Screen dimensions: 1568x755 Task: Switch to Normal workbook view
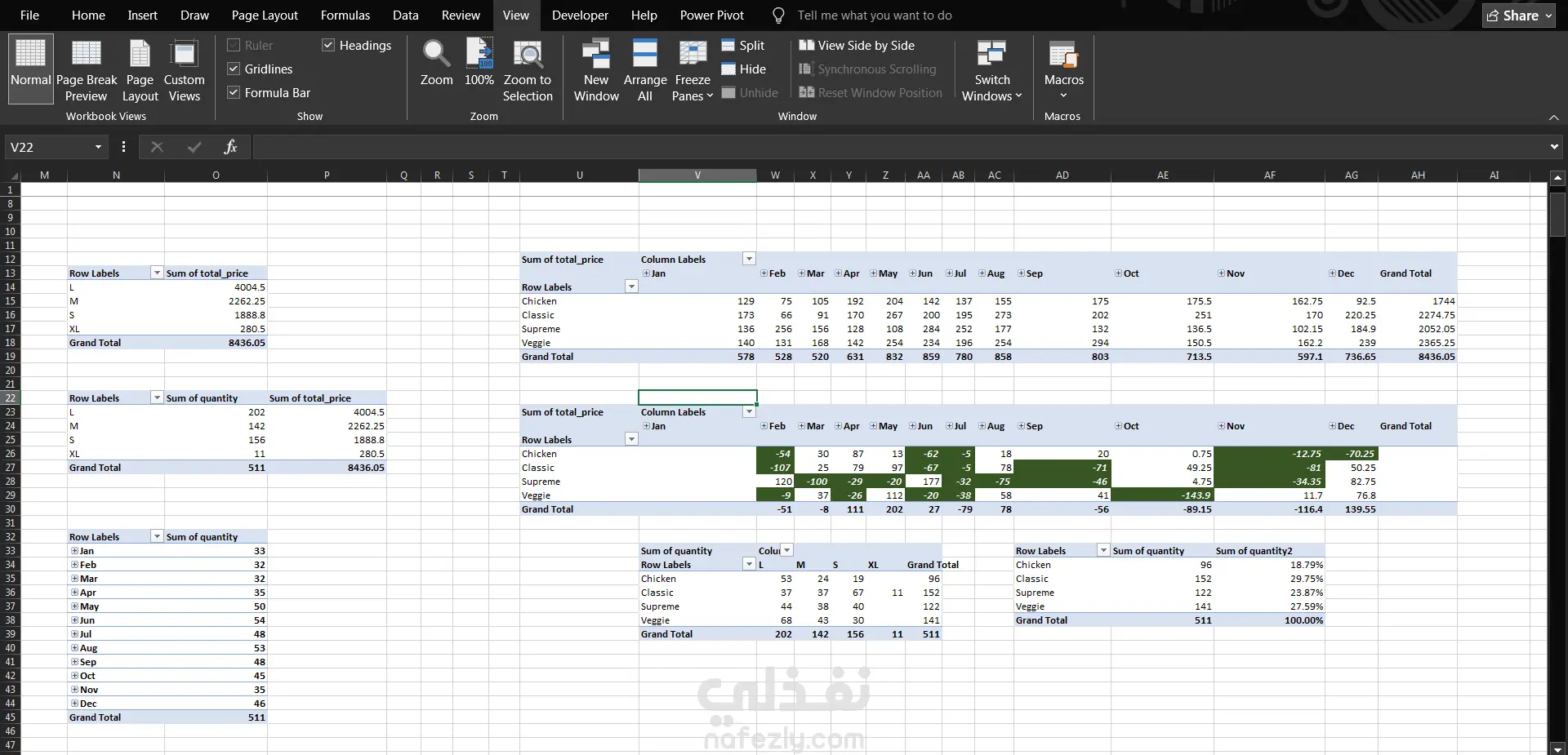pos(31,69)
